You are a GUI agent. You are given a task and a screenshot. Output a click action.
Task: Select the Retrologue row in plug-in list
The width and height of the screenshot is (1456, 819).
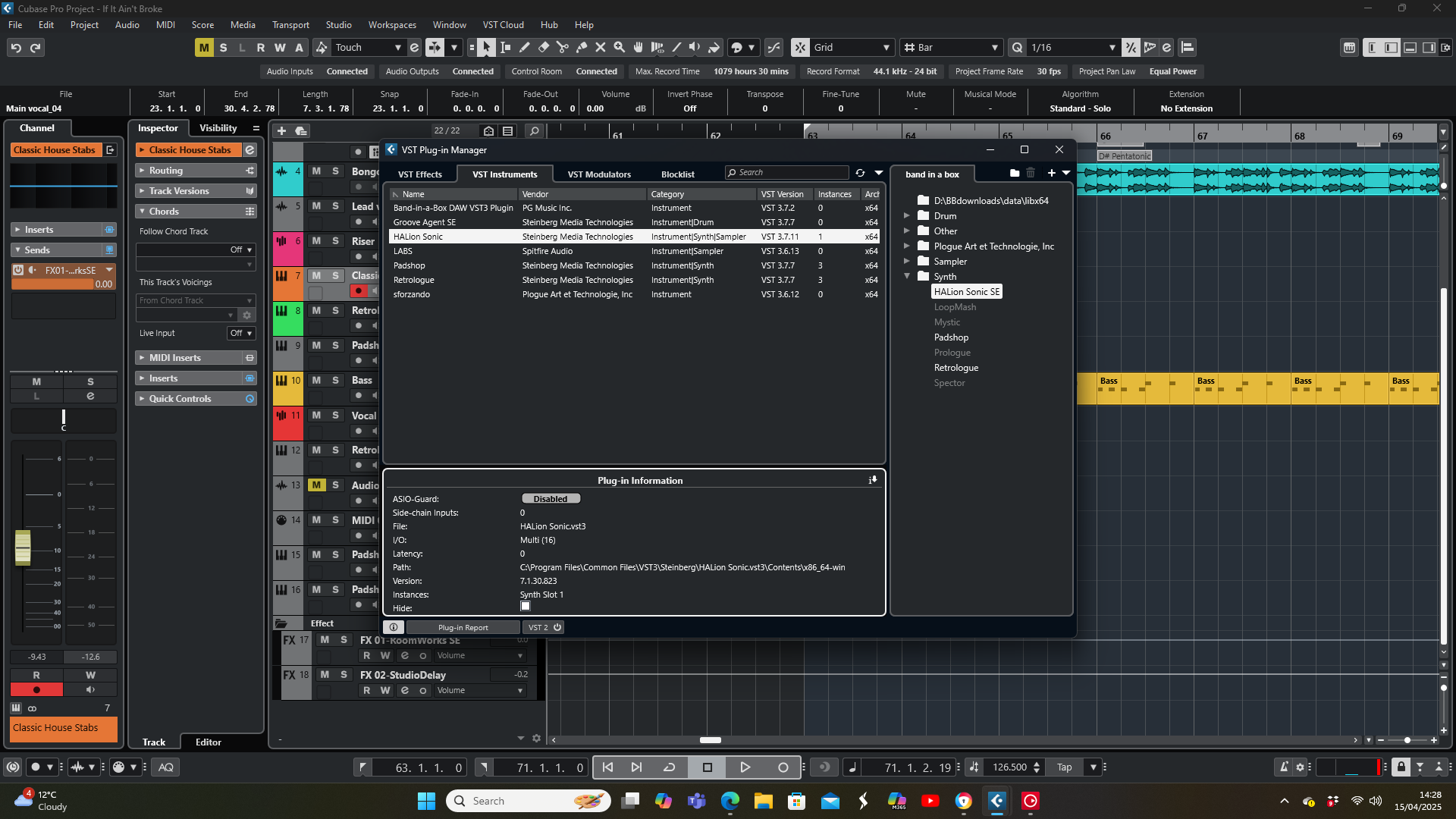pos(634,280)
